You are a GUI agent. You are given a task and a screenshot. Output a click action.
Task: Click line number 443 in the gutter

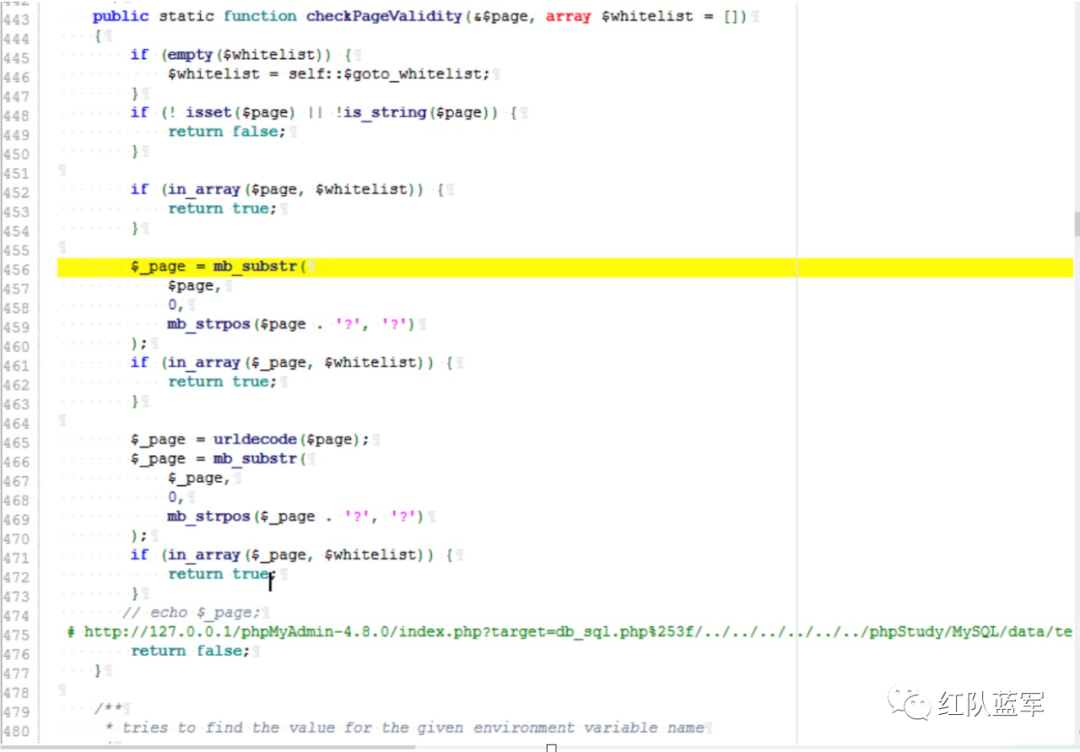(x=16, y=19)
